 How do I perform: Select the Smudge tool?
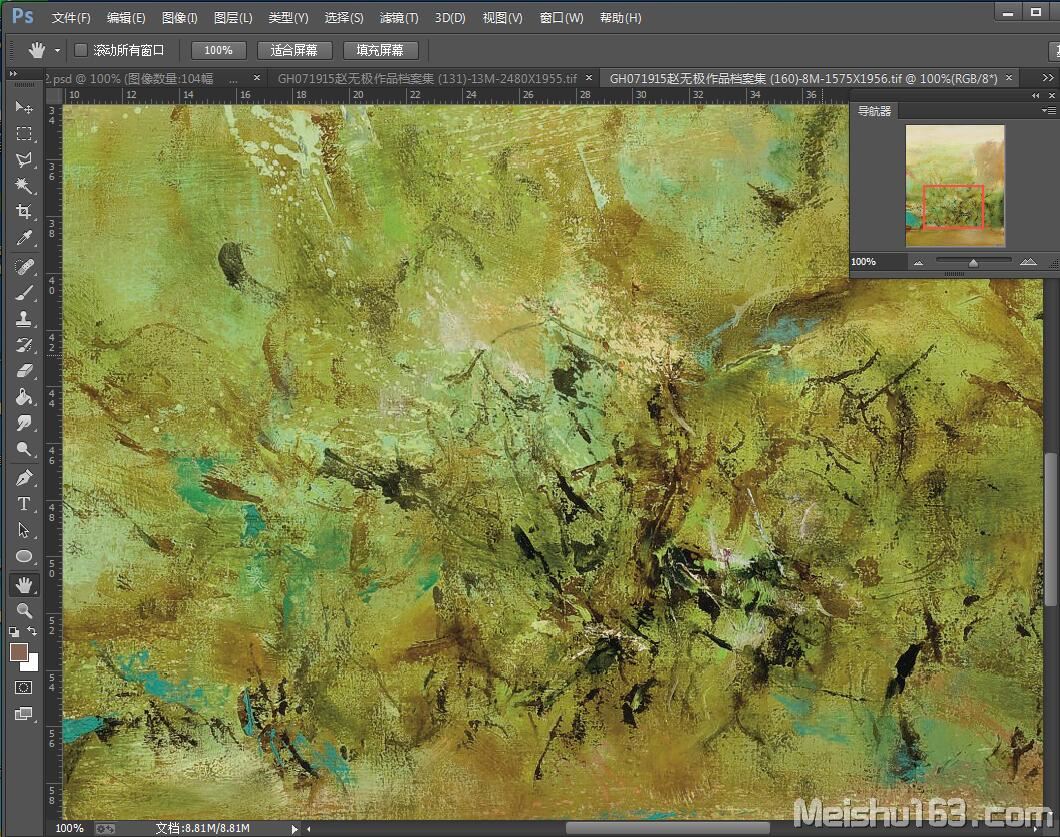24,423
